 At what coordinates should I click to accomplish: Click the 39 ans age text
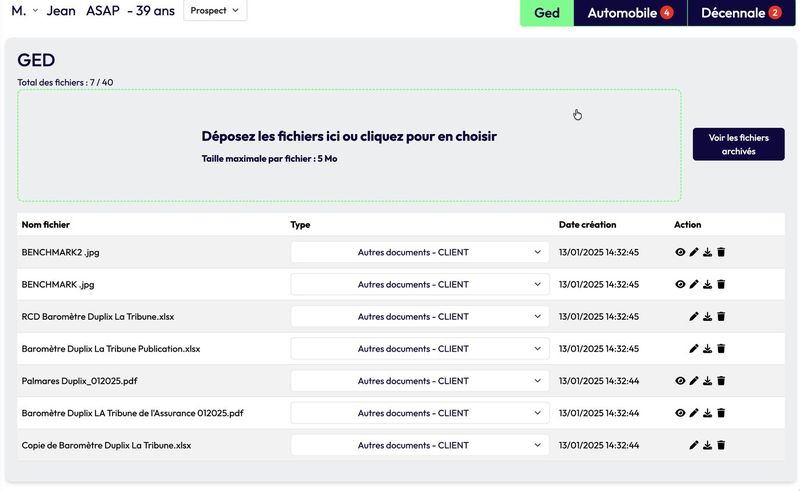point(155,11)
